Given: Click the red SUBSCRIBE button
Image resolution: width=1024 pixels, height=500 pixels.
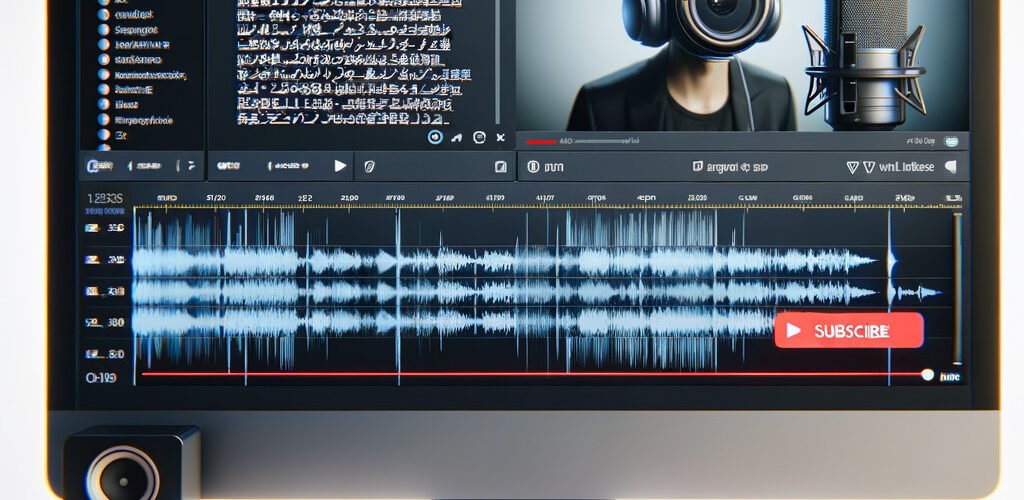Looking at the screenshot, I should coord(848,331).
